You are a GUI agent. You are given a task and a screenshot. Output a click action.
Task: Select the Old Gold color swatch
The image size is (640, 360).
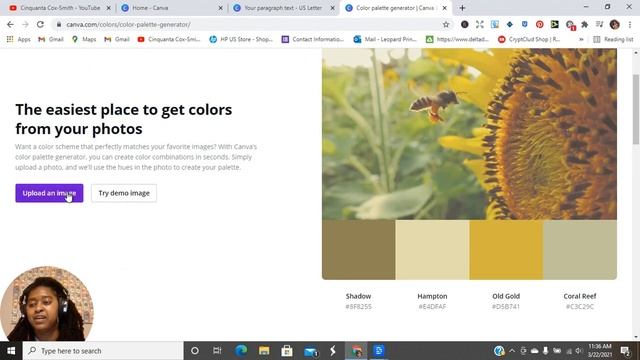tap(506, 250)
